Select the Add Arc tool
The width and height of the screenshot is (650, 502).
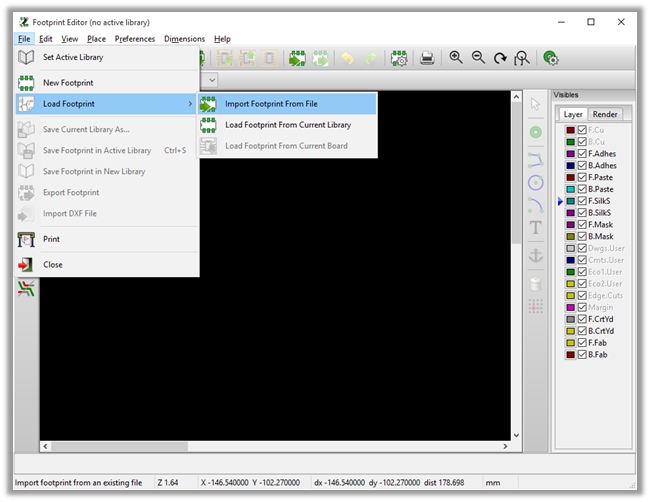[x=536, y=205]
